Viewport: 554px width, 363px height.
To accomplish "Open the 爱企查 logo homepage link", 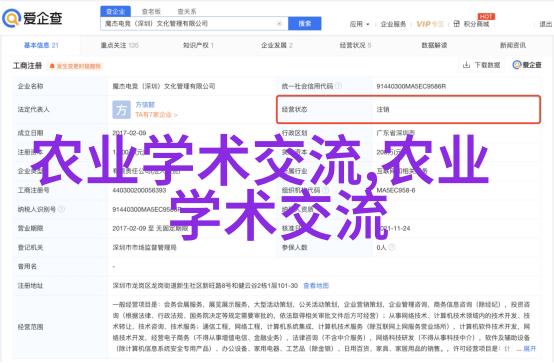I will point(33,18).
